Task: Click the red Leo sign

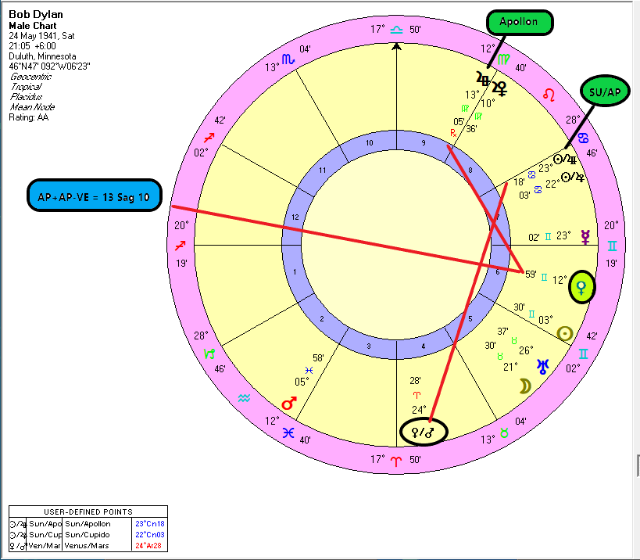Action: [x=549, y=95]
